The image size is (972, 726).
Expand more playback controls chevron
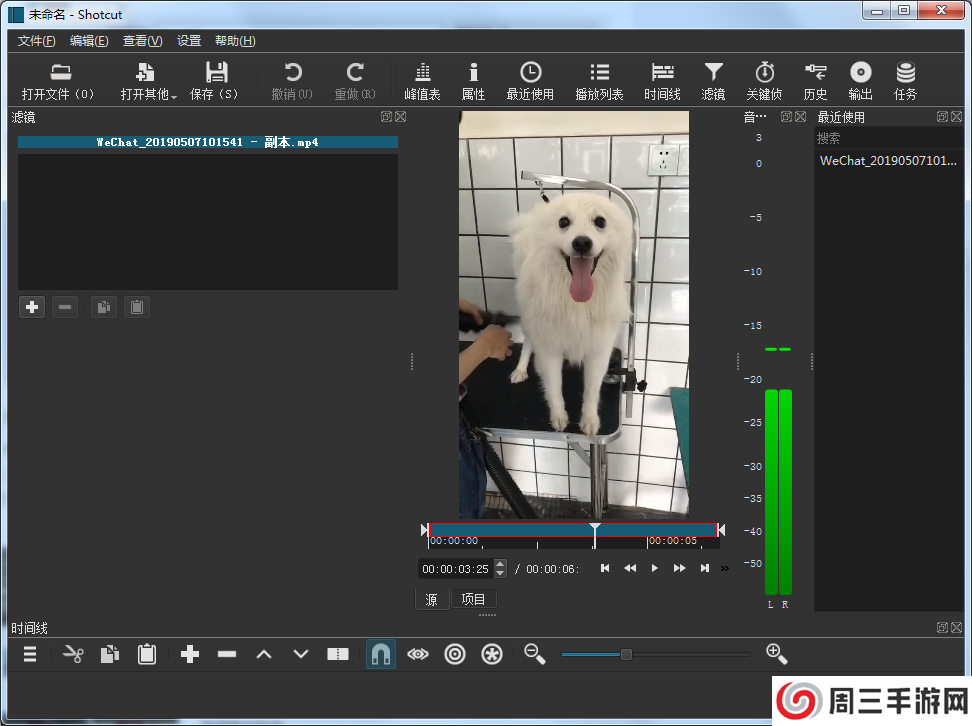(x=725, y=569)
